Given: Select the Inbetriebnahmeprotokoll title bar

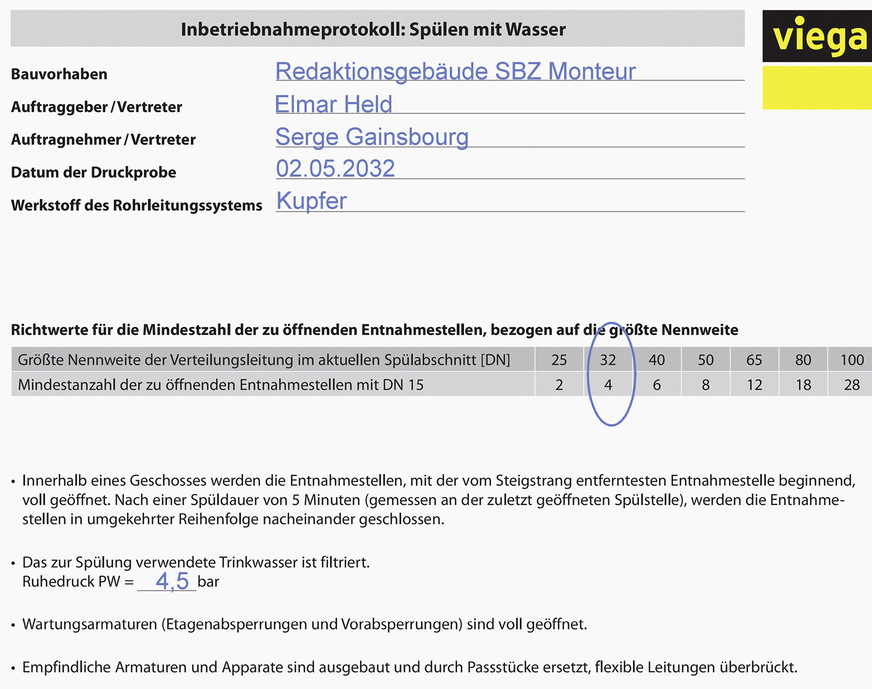Looking at the screenshot, I should [x=373, y=29].
